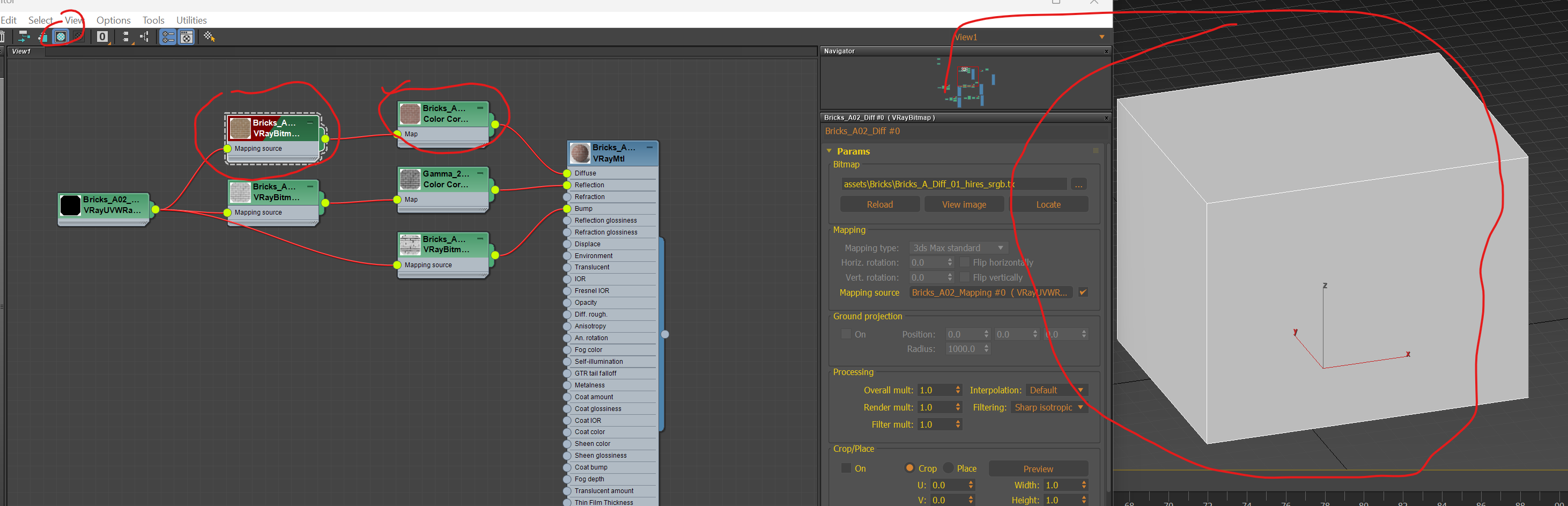
Task: Click the View image button
Action: (x=964, y=204)
